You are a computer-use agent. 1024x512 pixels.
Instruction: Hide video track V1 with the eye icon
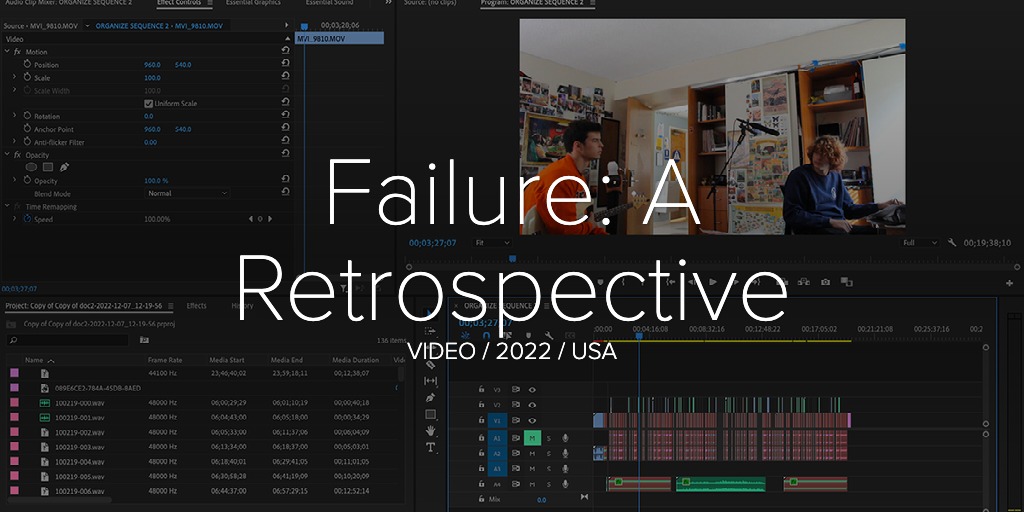click(532, 421)
